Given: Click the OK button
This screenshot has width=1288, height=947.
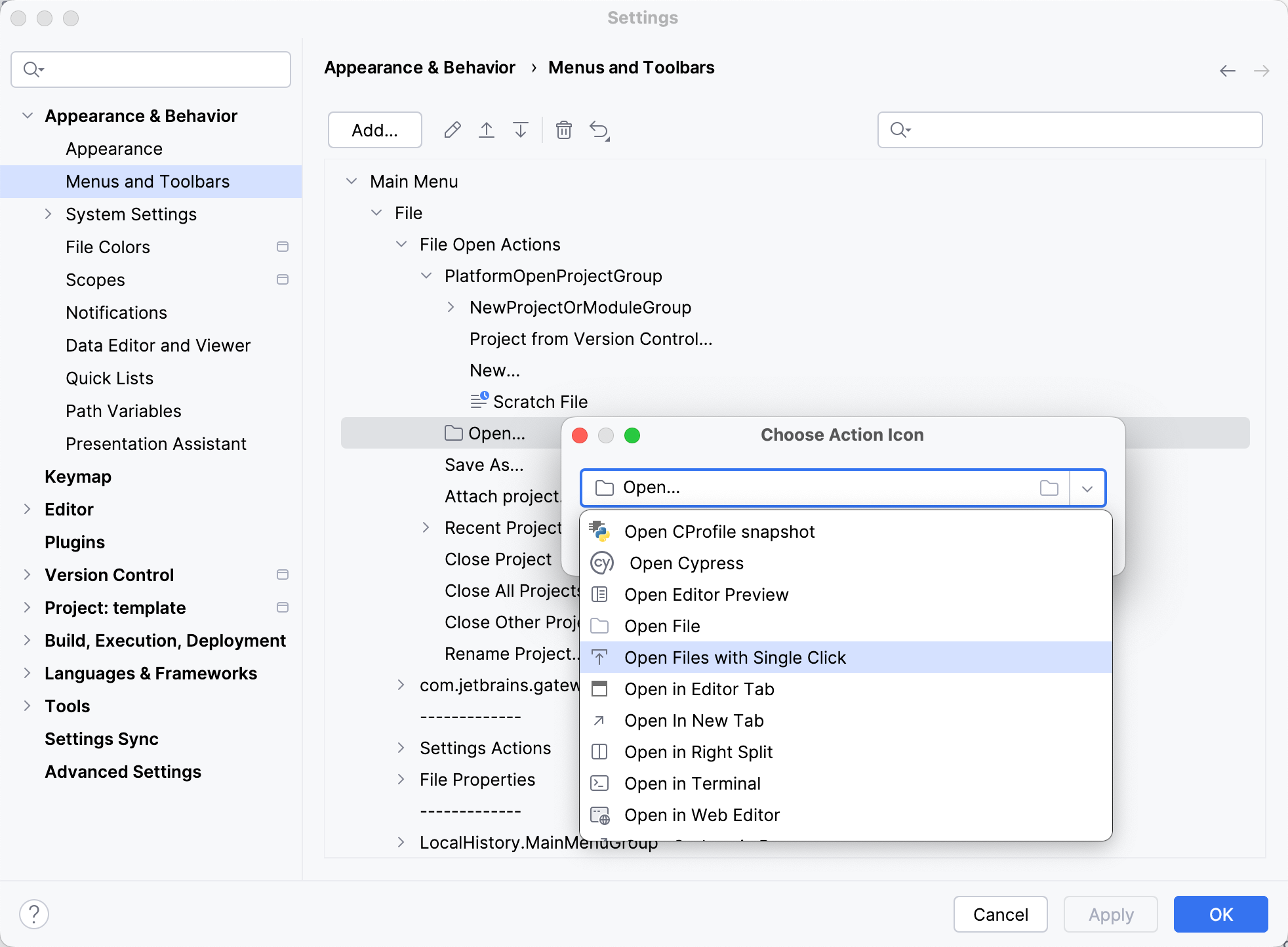Looking at the screenshot, I should [1221, 914].
